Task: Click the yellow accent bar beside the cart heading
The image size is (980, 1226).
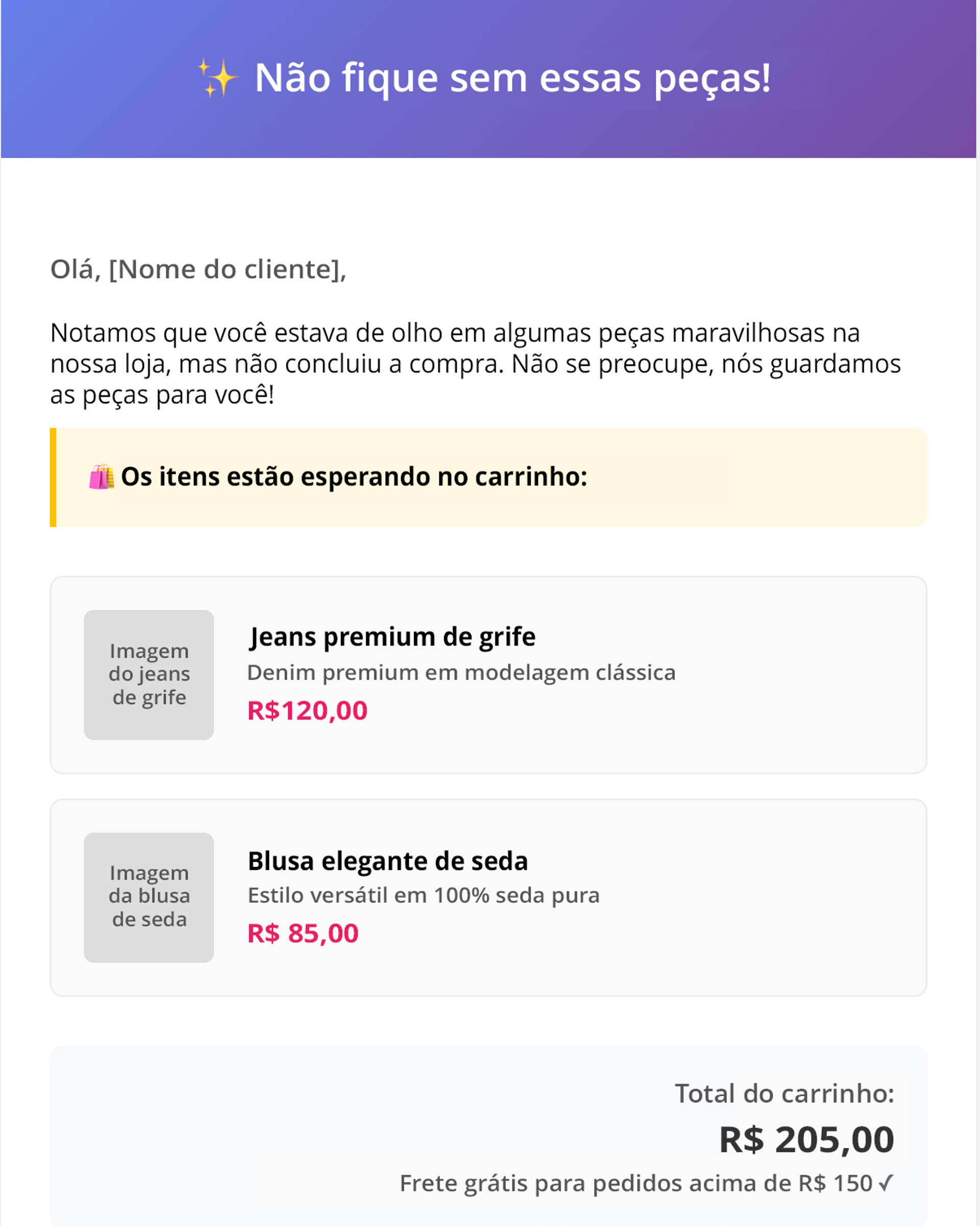Action: 54,477
